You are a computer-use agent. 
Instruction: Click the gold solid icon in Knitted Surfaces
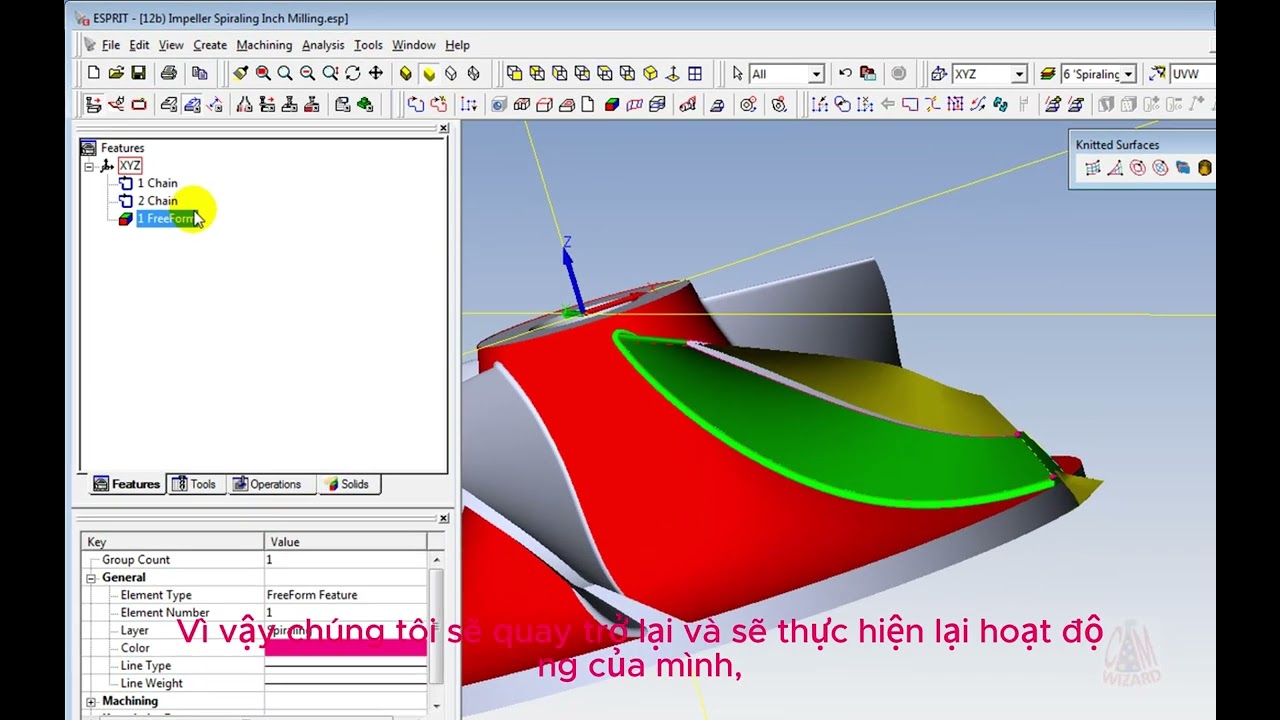(1205, 168)
